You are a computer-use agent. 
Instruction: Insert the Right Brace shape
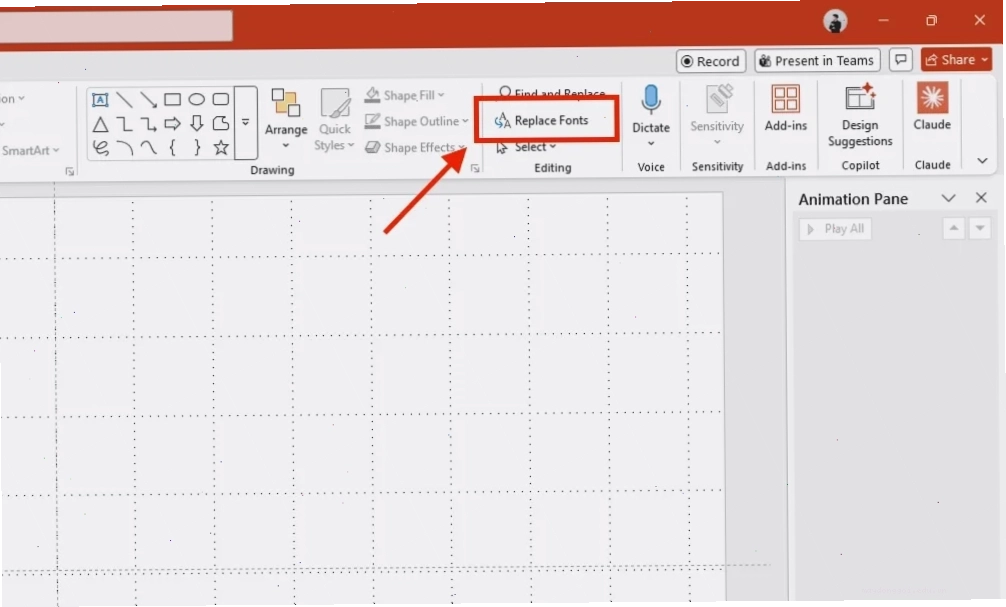pos(196,148)
